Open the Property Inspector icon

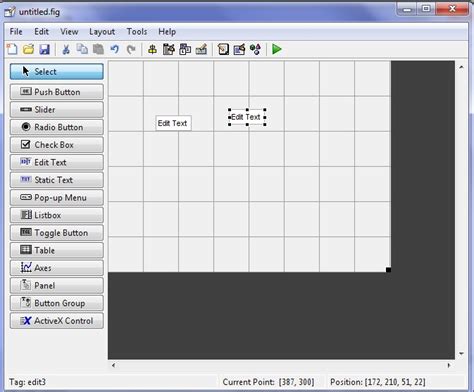239,49
